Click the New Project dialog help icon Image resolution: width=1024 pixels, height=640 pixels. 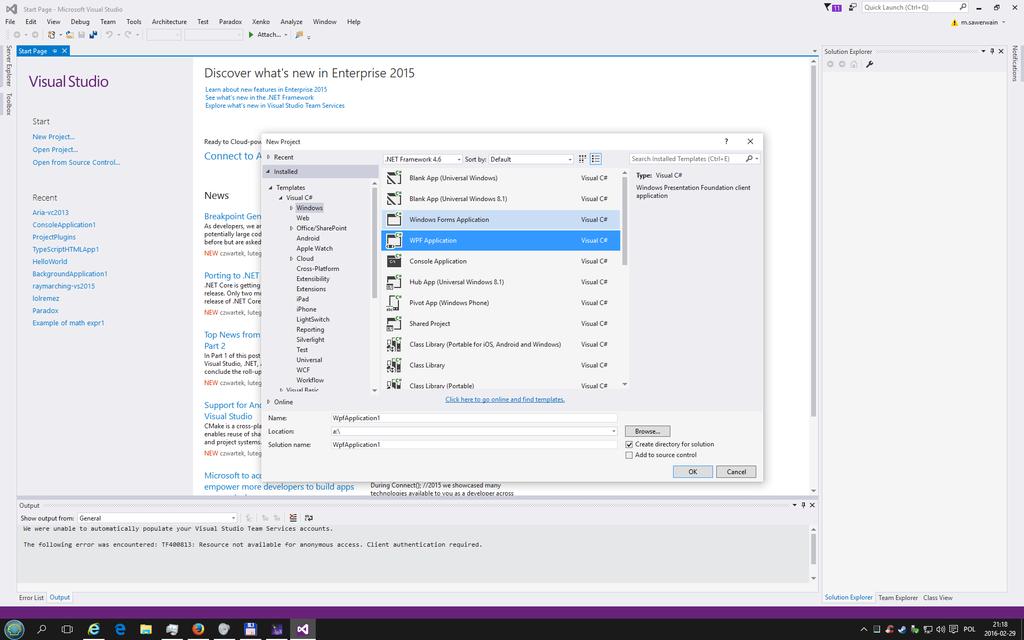coord(726,141)
